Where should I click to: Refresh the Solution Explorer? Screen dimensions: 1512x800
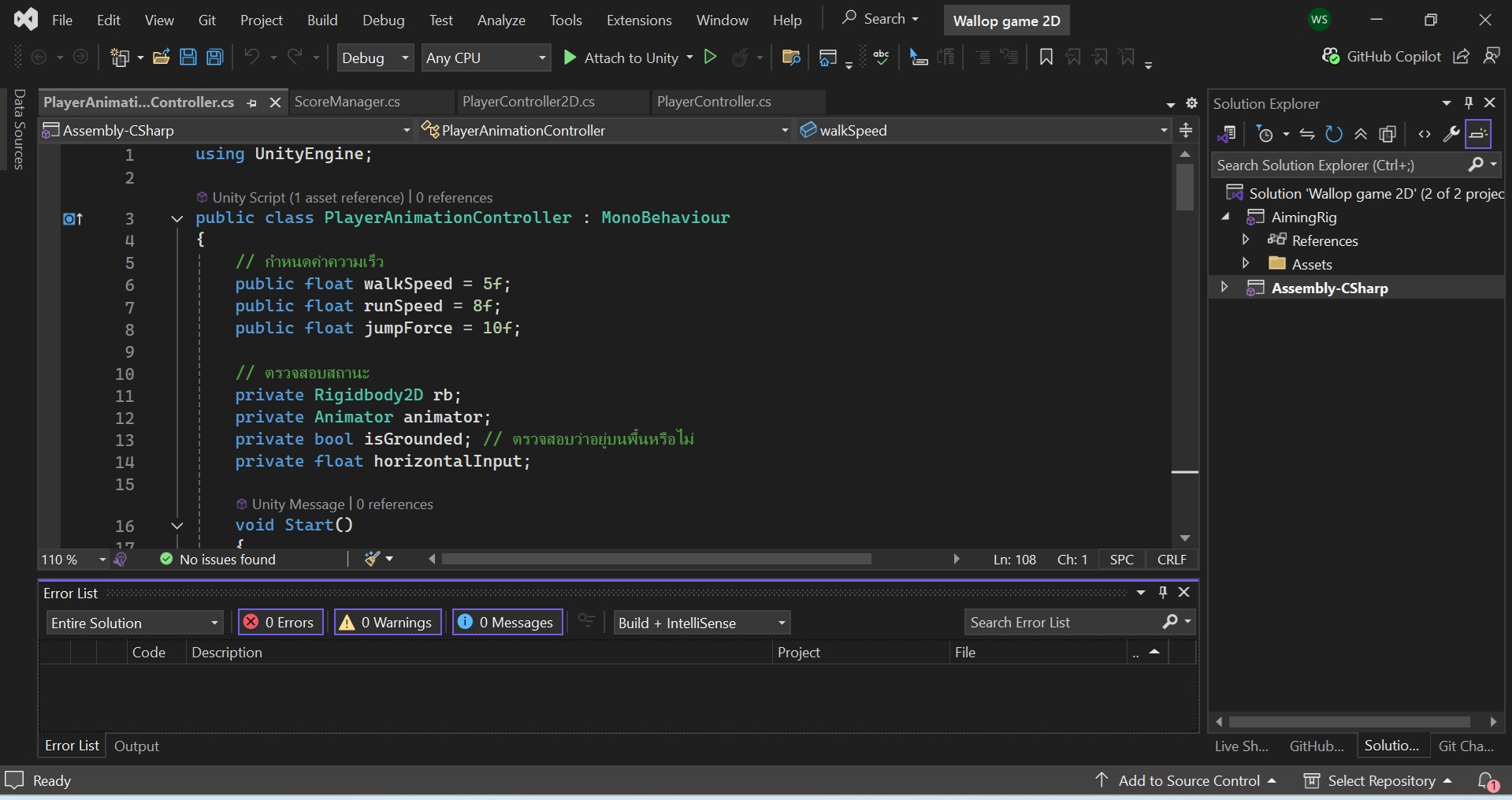click(1333, 134)
